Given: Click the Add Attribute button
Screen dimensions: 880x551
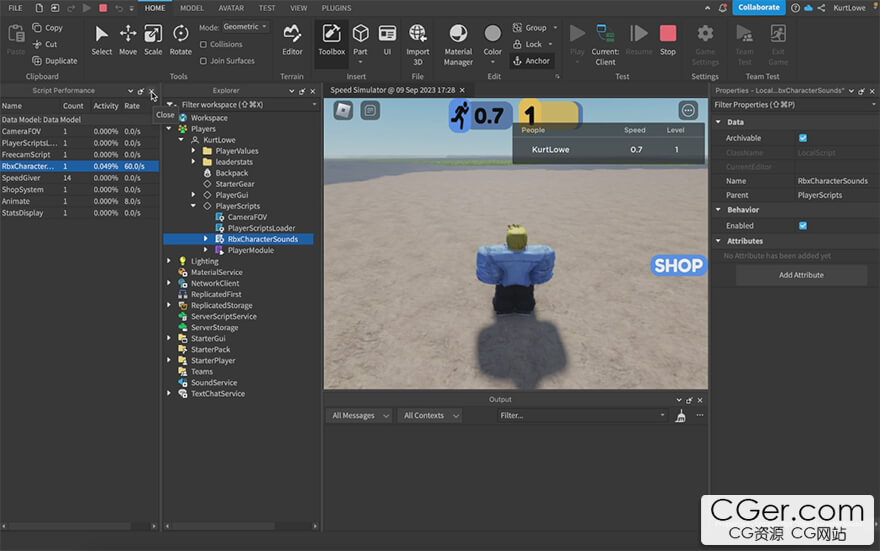Looking at the screenshot, I should click(x=801, y=275).
